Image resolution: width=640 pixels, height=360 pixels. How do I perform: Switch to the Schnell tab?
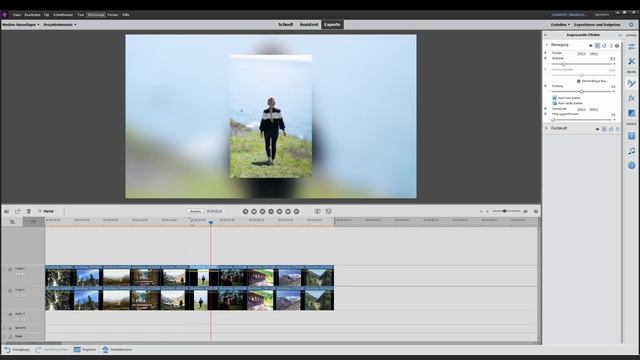[285, 24]
